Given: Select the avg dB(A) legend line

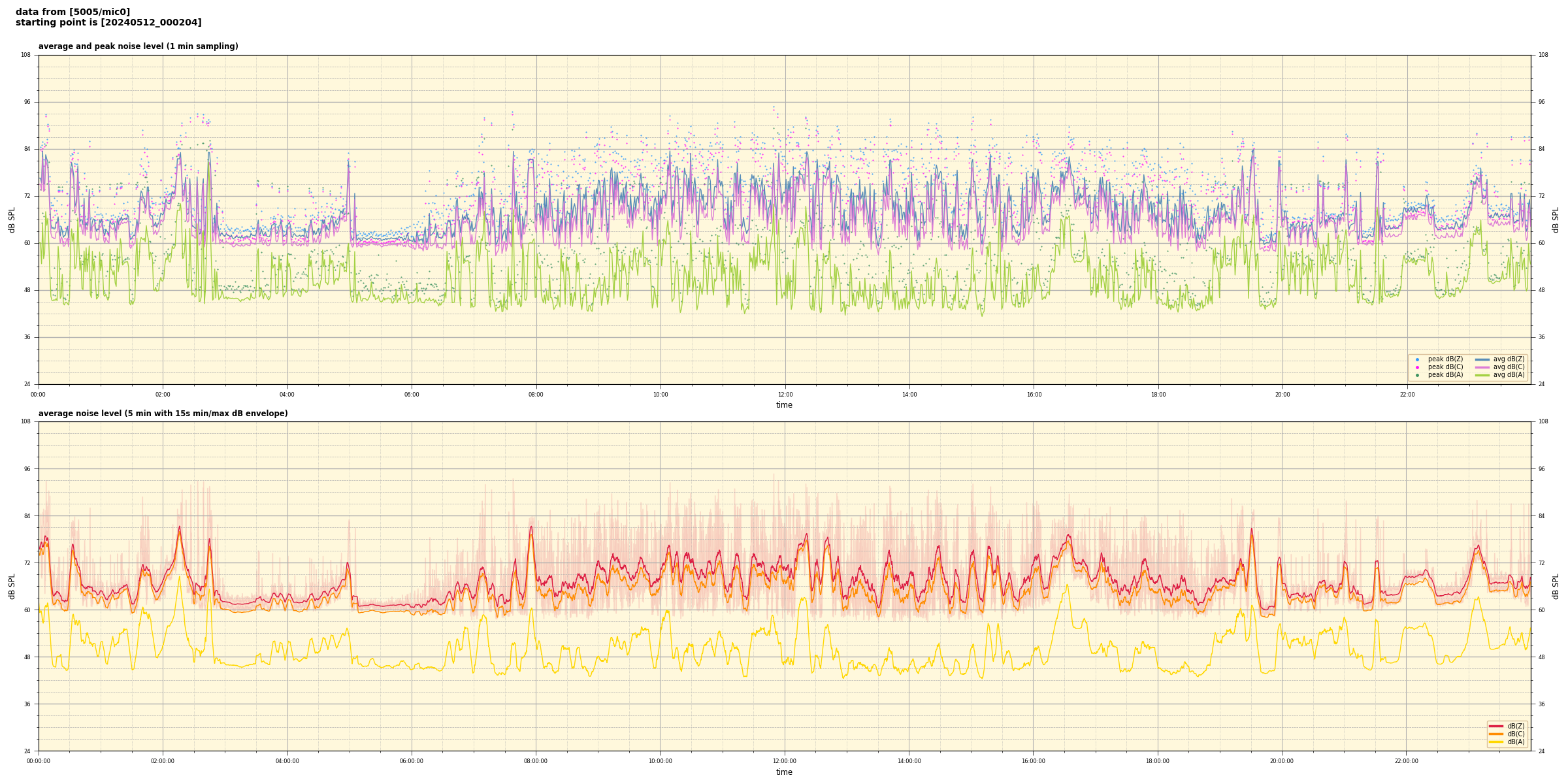Looking at the screenshot, I should pyautogui.click(x=1482, y=375).
